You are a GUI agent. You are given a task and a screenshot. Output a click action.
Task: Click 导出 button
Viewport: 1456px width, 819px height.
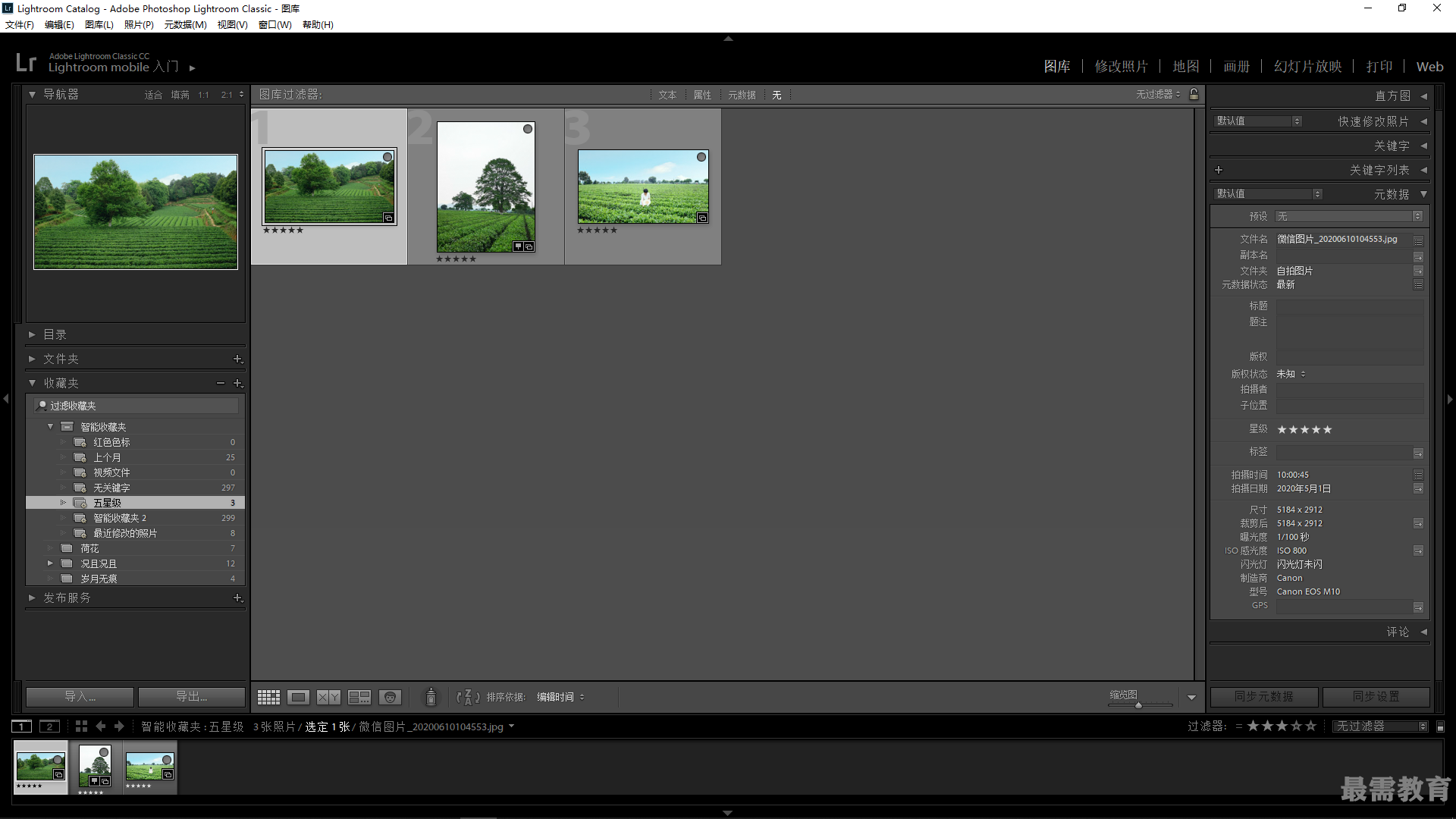tap(192, 697)
